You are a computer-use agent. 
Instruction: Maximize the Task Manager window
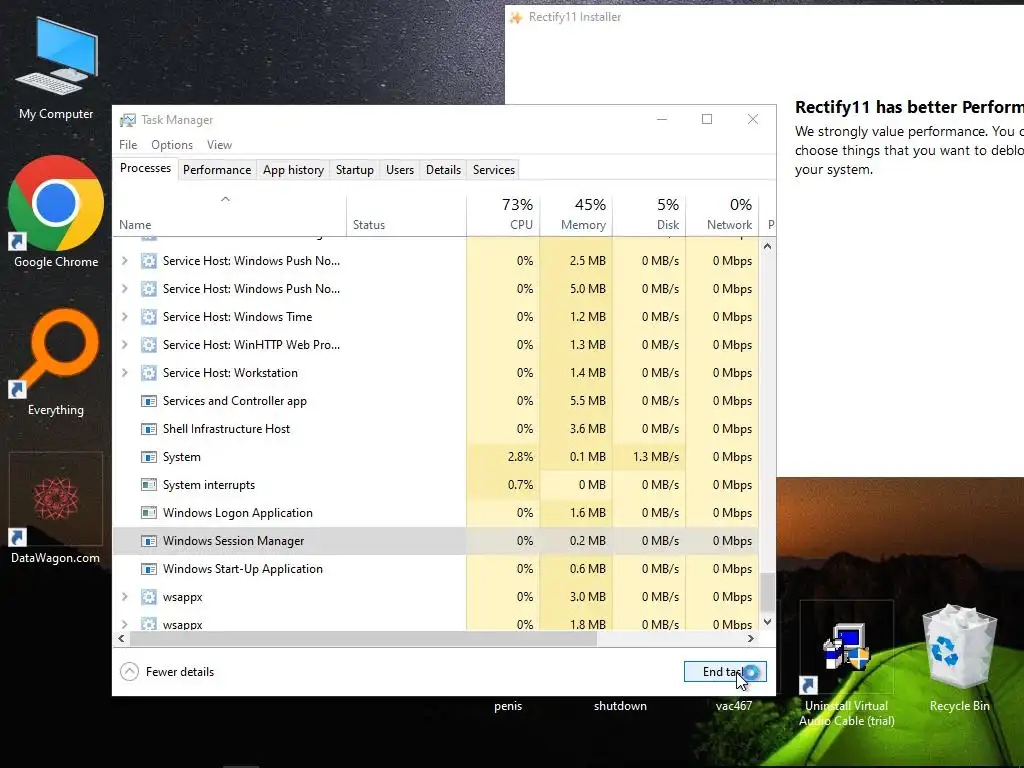707,120
